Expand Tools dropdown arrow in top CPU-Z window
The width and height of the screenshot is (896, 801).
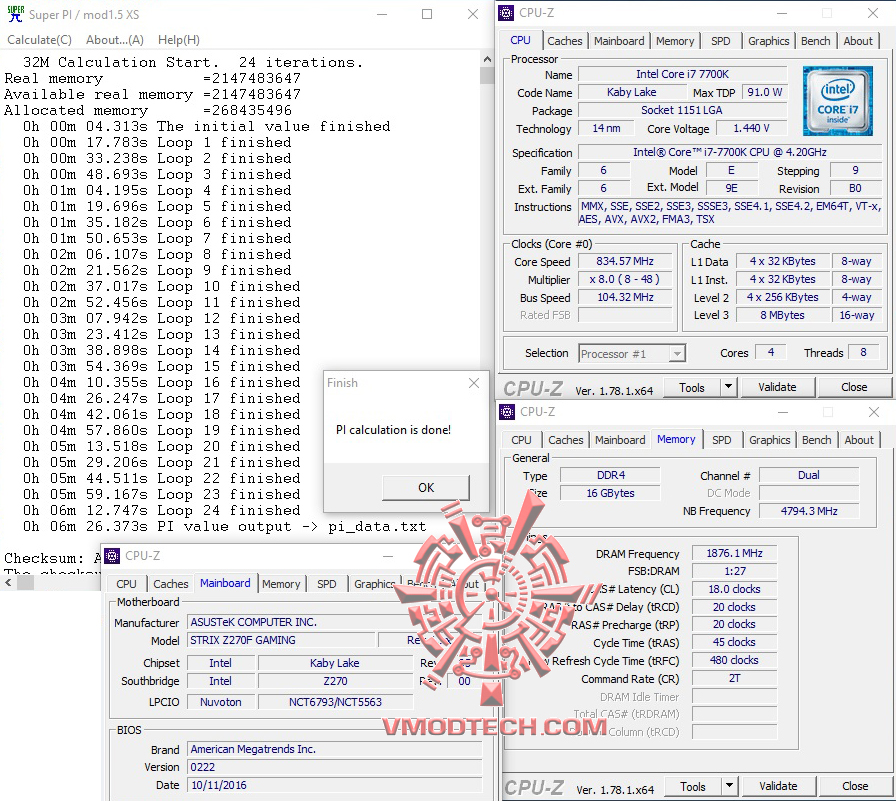728,387
